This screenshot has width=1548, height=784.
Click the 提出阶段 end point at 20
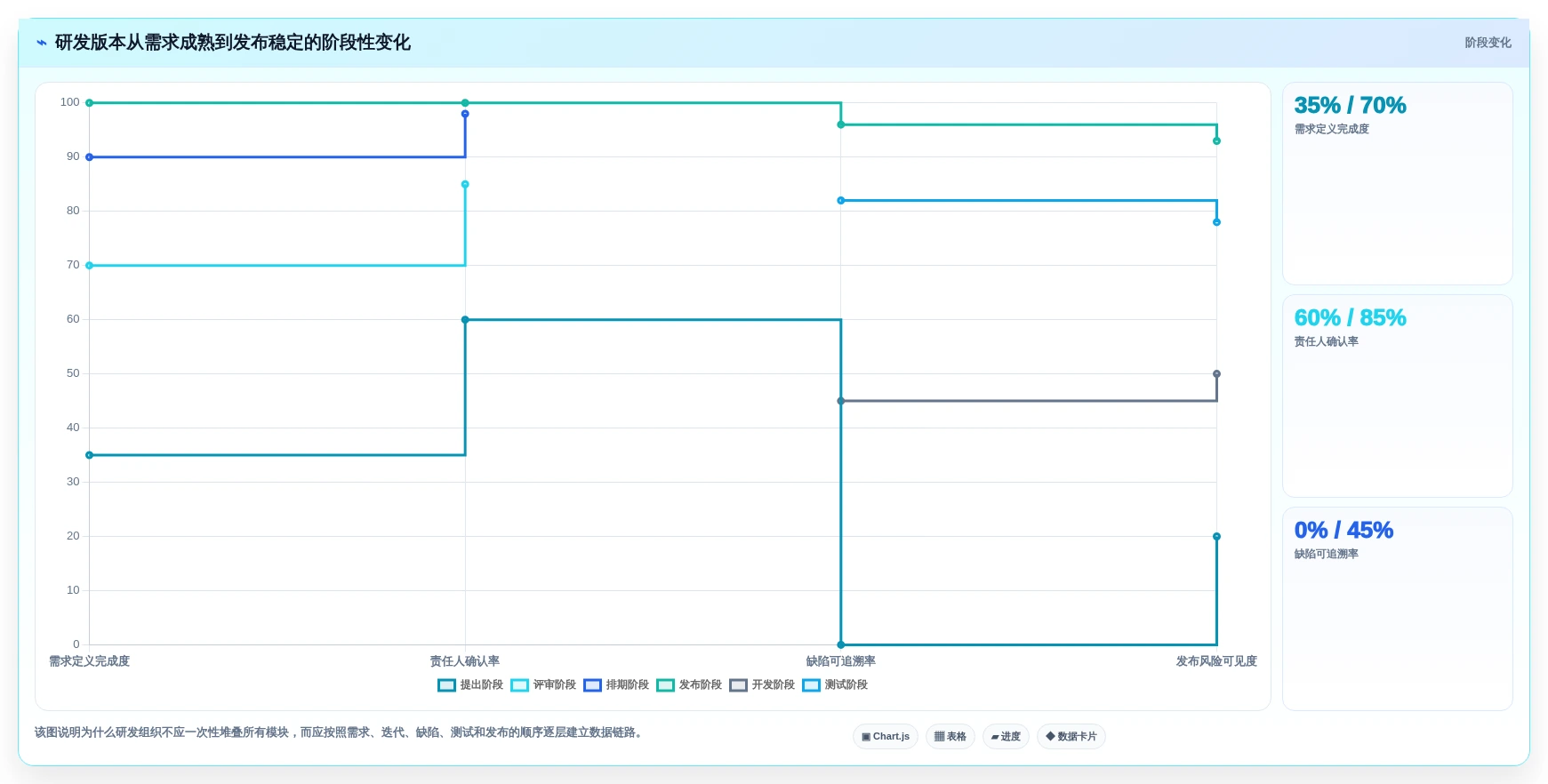1216,537
